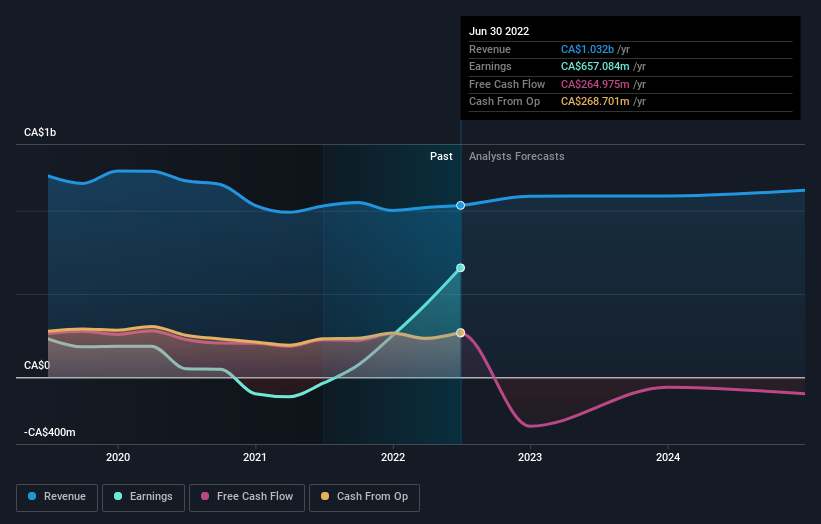Click the Past section label

pos(441,156)
